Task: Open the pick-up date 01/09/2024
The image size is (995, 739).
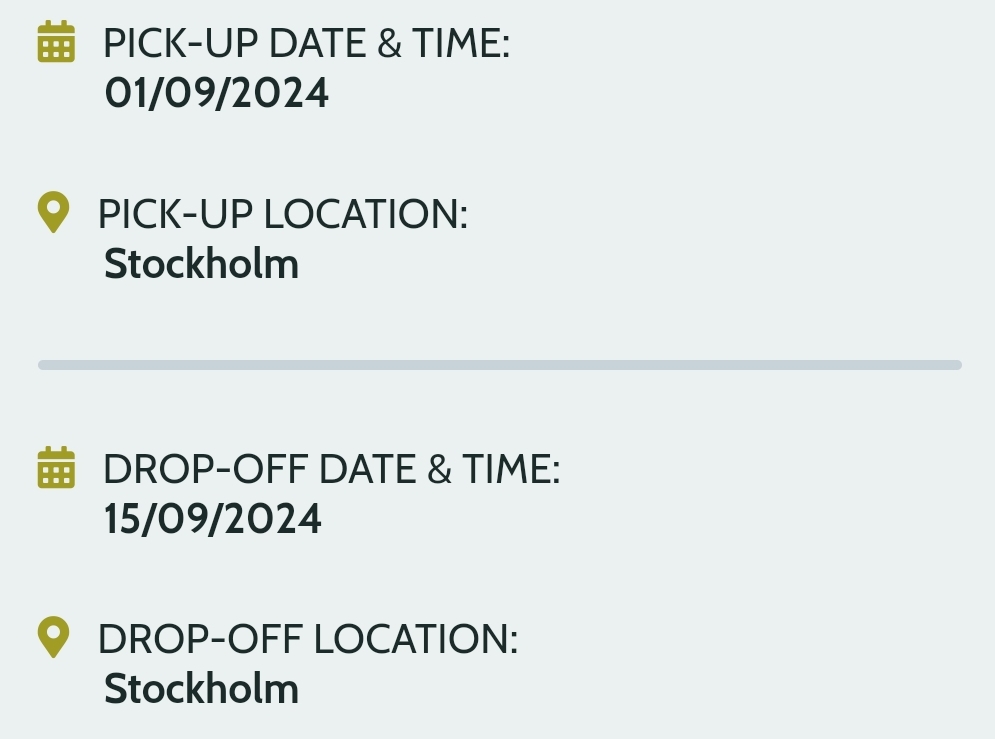Action: (216, 93)
